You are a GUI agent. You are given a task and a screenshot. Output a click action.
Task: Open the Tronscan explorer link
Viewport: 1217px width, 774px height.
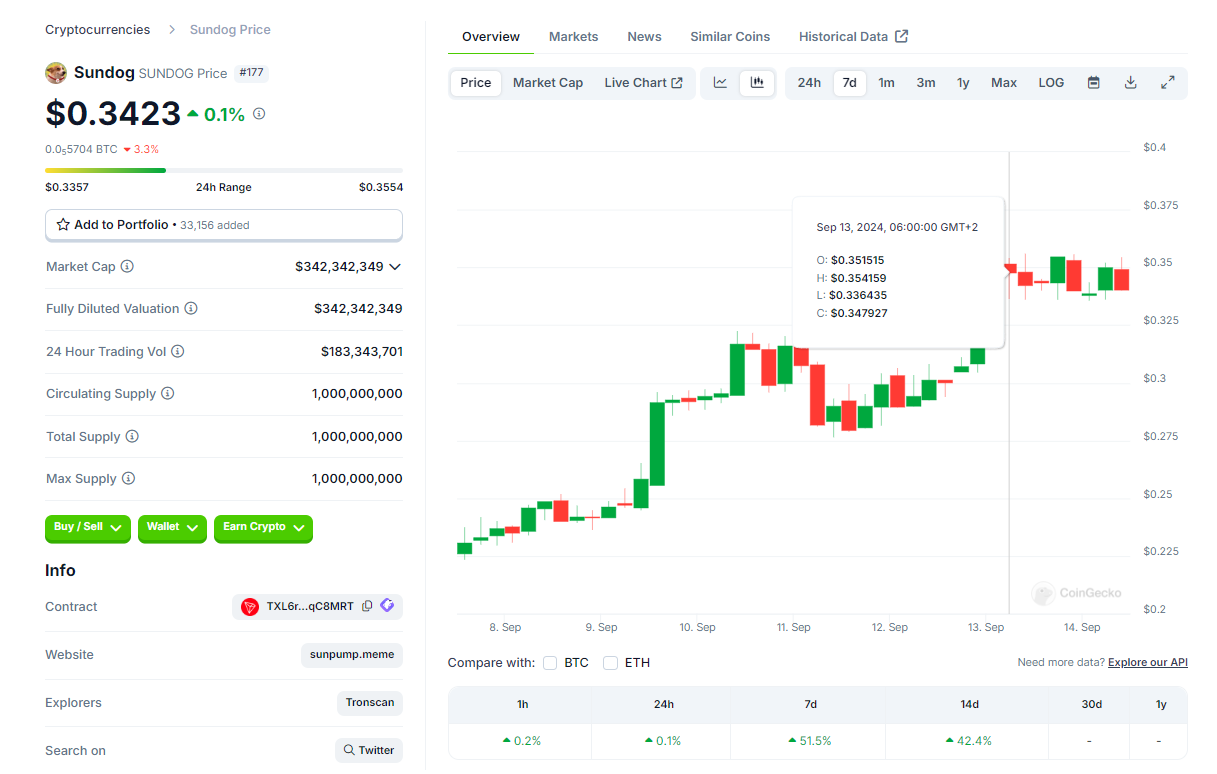point(370,703)
